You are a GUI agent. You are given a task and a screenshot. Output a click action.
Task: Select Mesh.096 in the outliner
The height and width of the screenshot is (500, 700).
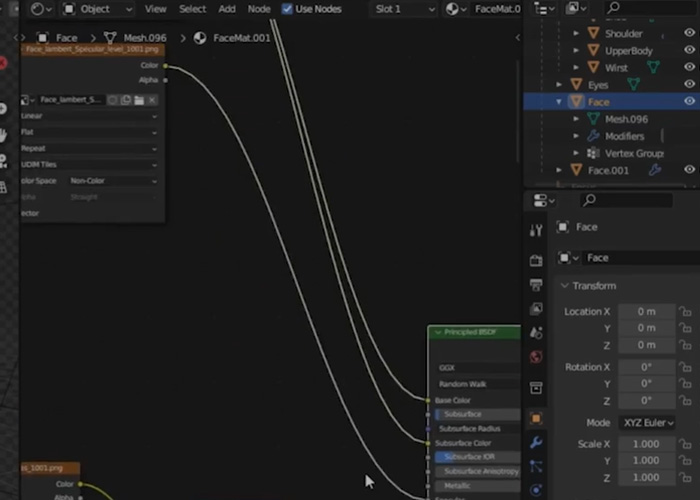(626, 119)
